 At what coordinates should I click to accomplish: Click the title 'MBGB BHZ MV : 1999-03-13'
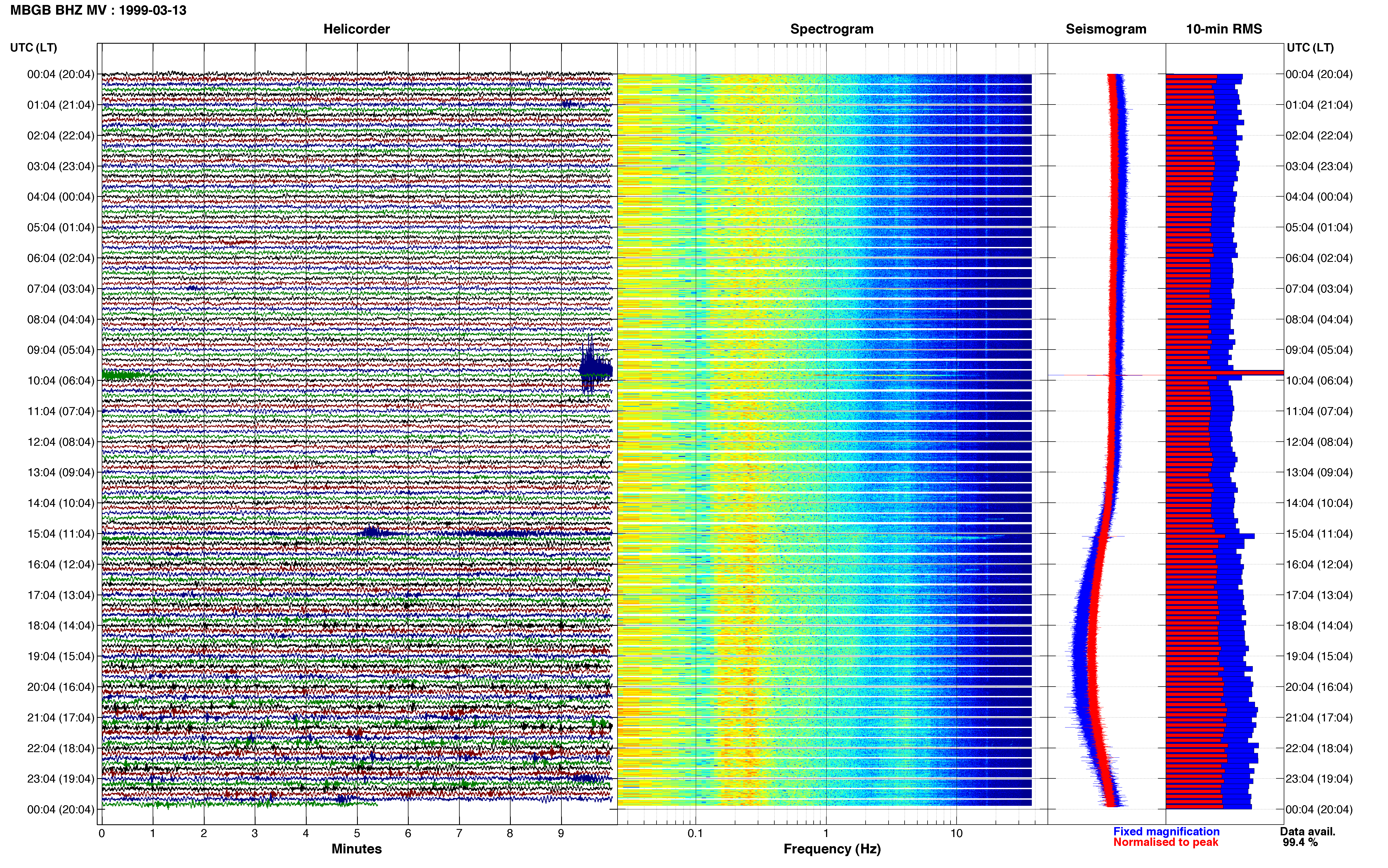click(x=98, y=10)
